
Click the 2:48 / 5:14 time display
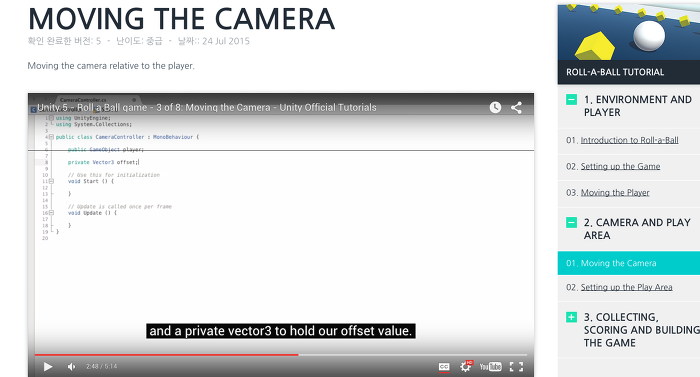tap(101, 367)
